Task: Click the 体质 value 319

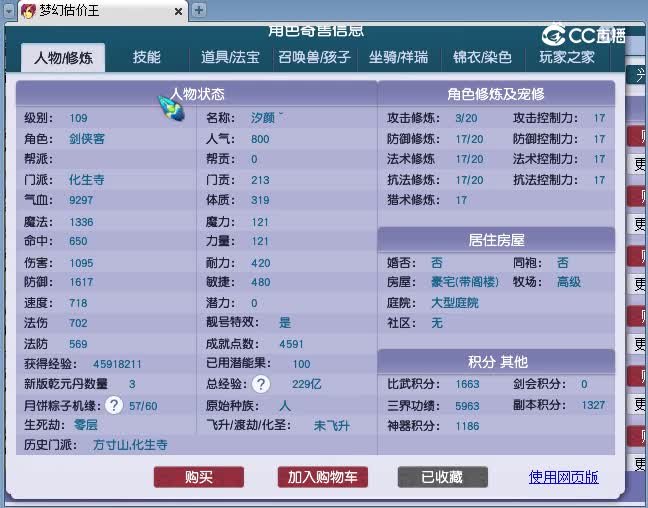Action: coord(260,200)
